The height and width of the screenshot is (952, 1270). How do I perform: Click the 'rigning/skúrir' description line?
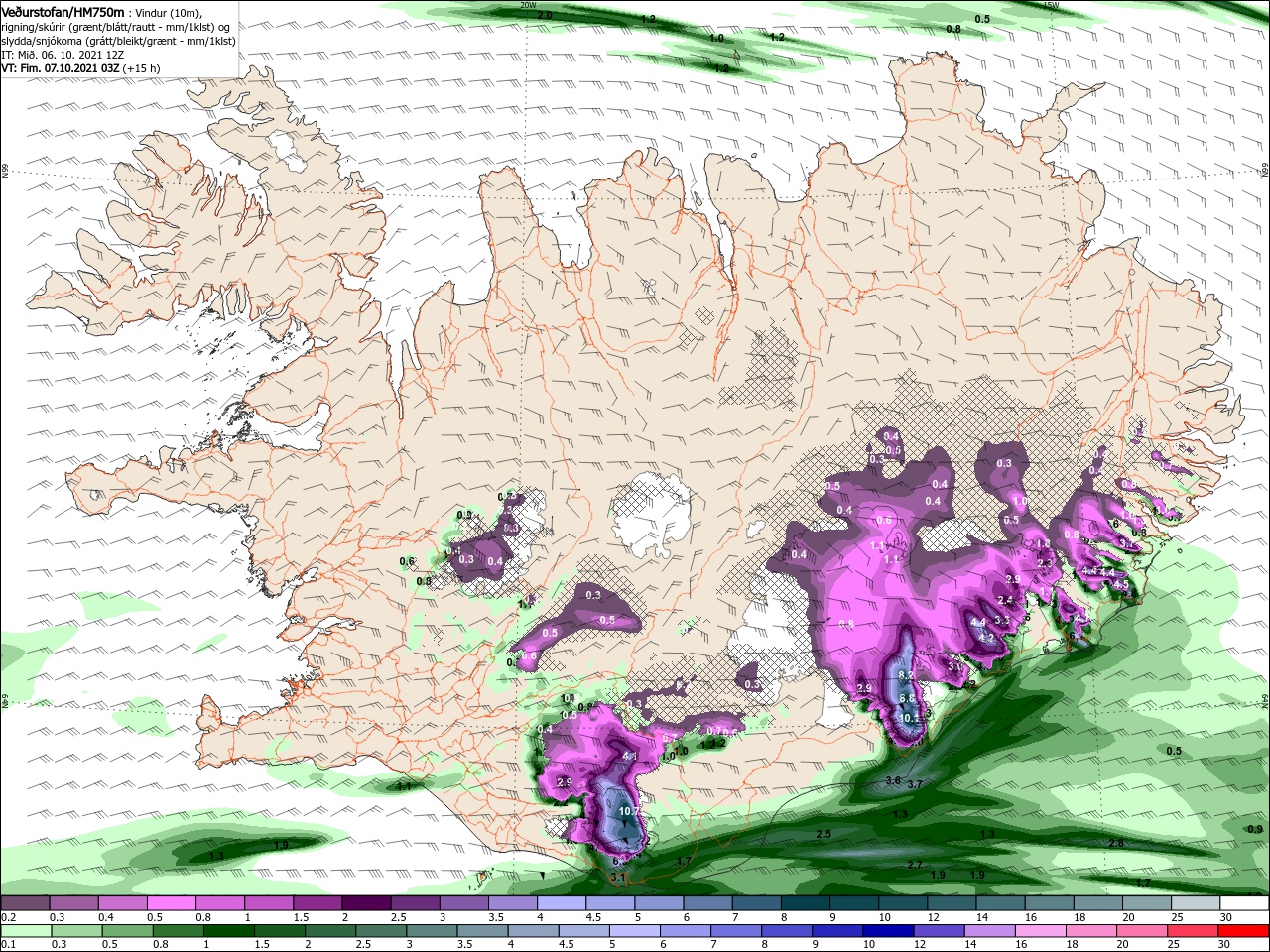coord(115,27)
